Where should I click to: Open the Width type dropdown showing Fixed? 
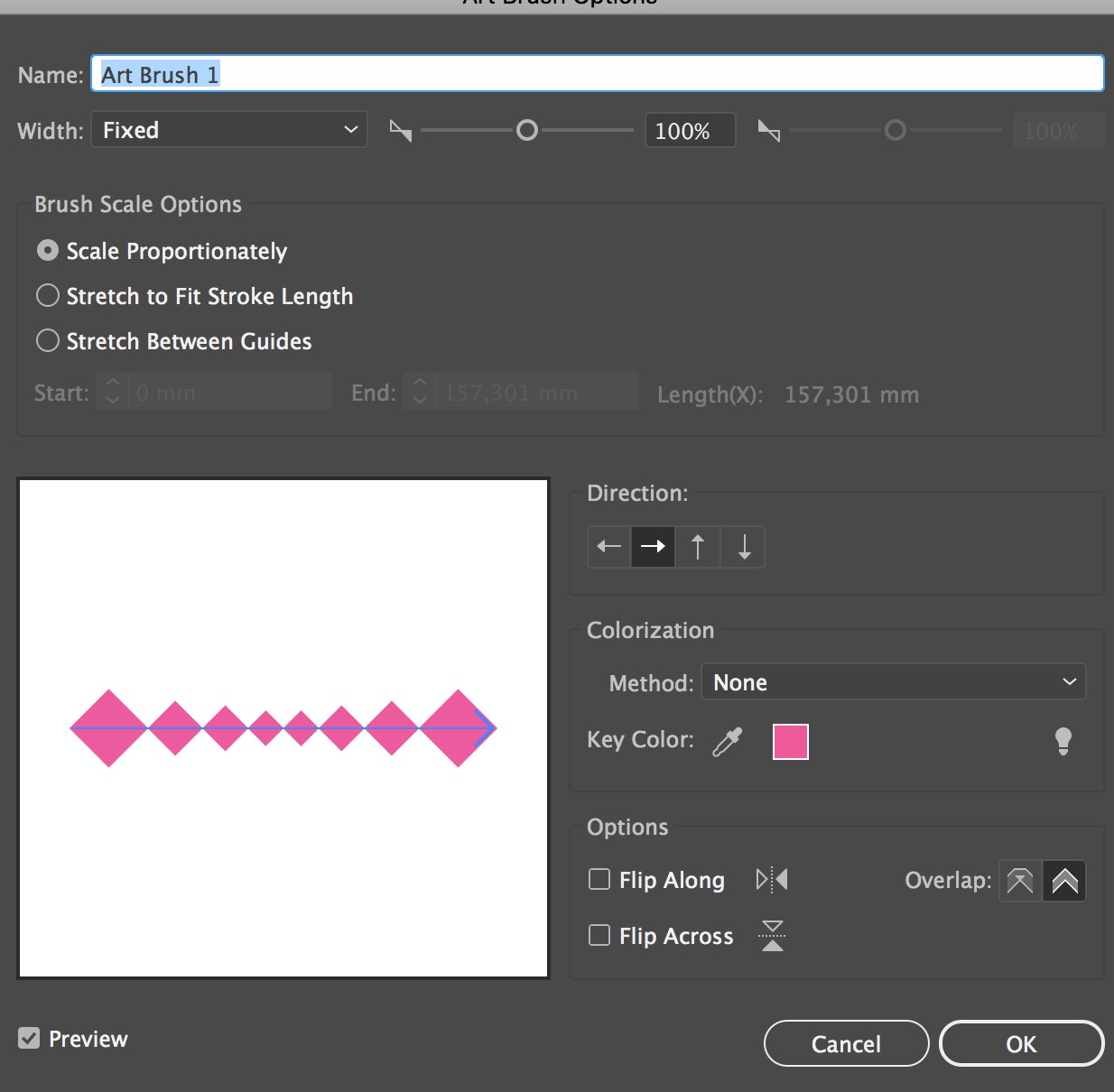(x=228, y=130)
